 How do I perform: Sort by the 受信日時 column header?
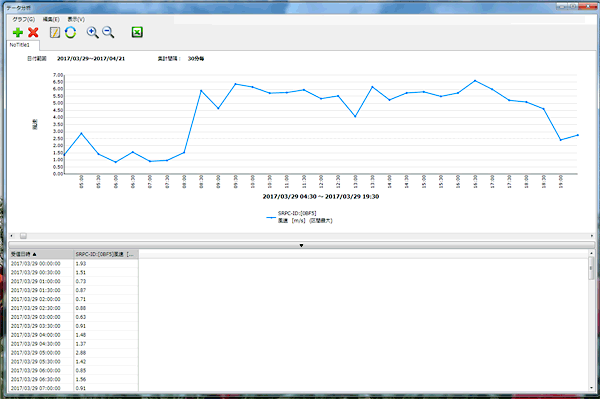point(41,254)
